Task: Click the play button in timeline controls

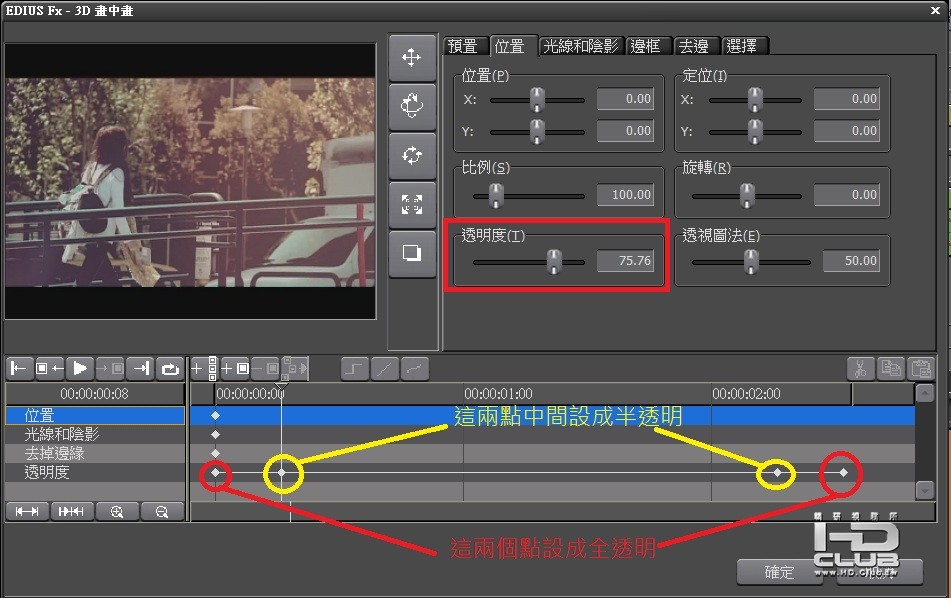Action: (80, 368)
